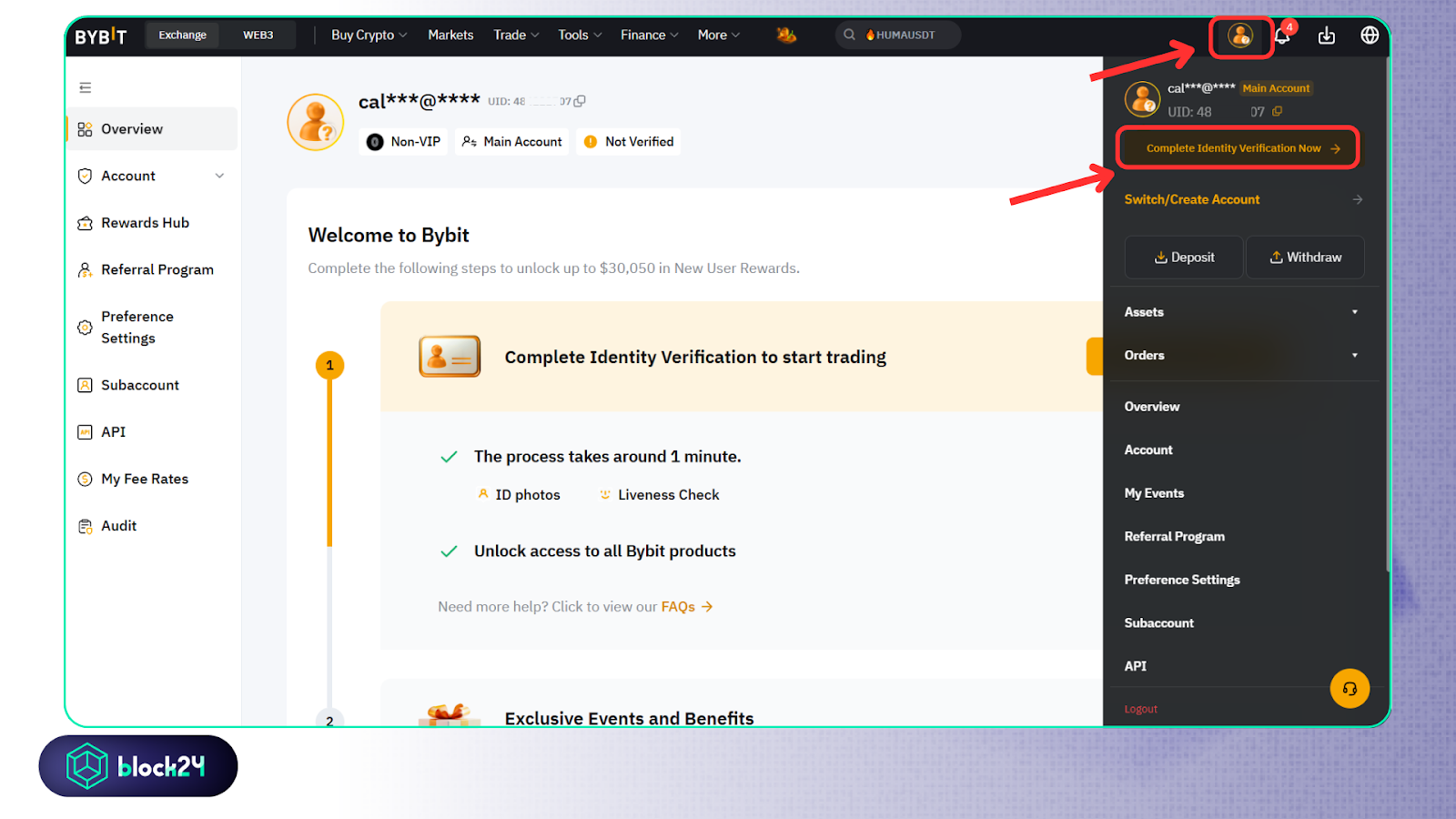Click the API sidebar icon
This screenshot has height=819, width=1456.
tap(86, 432)
